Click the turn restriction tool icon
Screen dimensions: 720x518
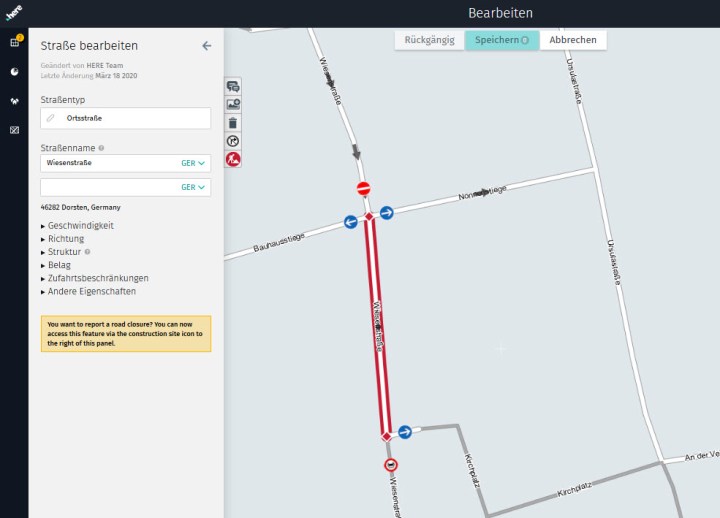[233, 141]
